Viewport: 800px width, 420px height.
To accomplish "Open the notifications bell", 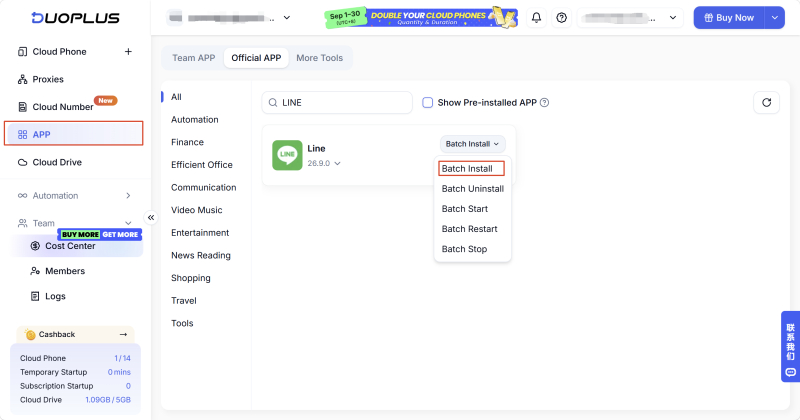I will click(x=536, y=18).
